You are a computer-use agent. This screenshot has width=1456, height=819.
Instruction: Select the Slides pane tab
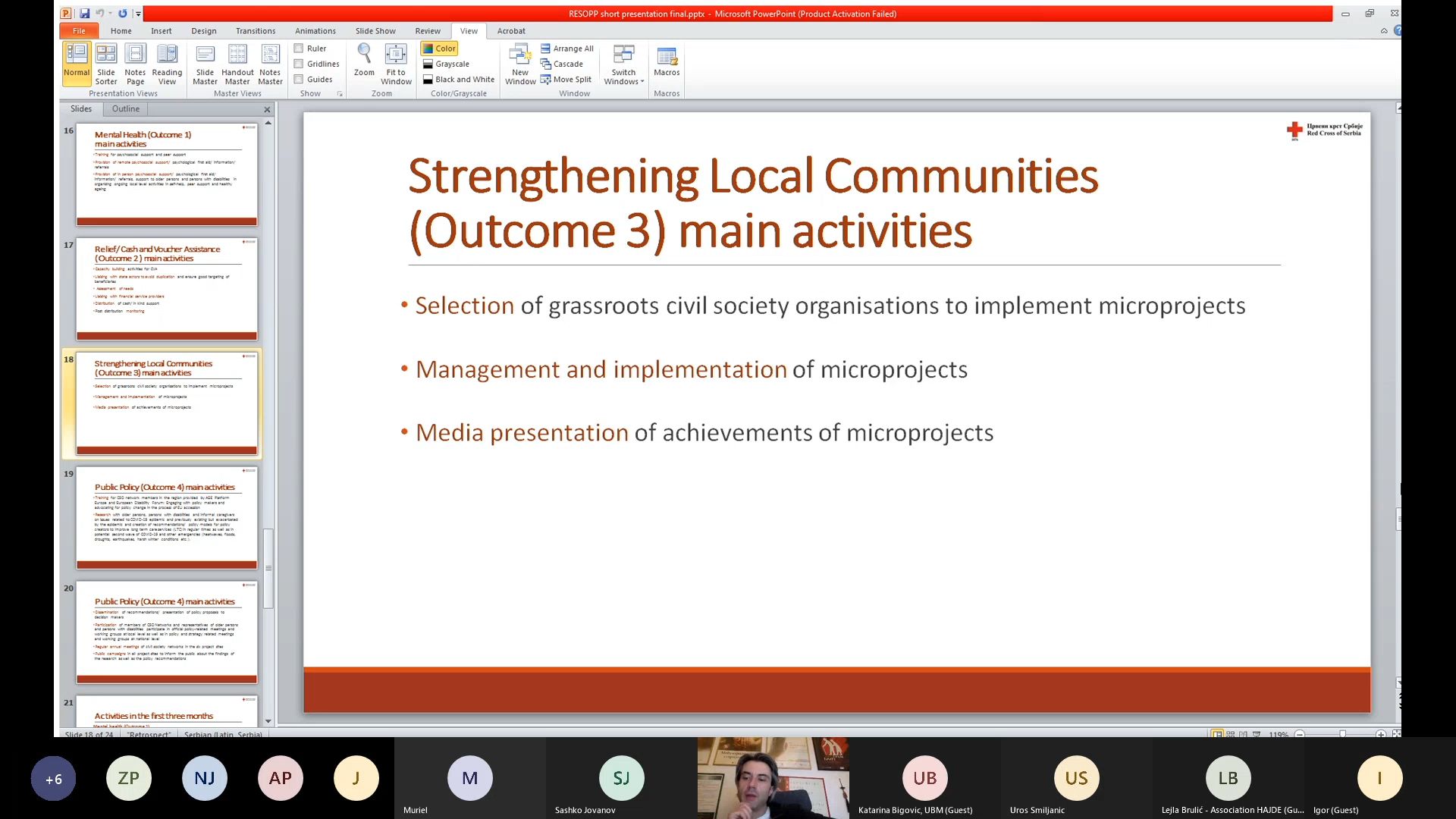point(81,108)
